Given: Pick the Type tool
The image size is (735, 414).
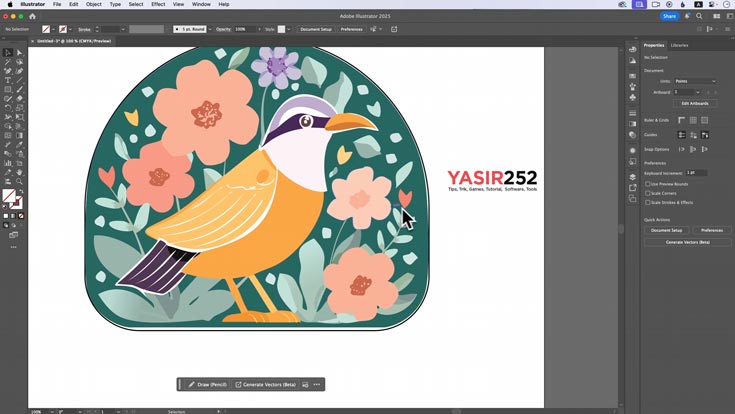Looking at the screenshot, I should [x=8, y=80].
